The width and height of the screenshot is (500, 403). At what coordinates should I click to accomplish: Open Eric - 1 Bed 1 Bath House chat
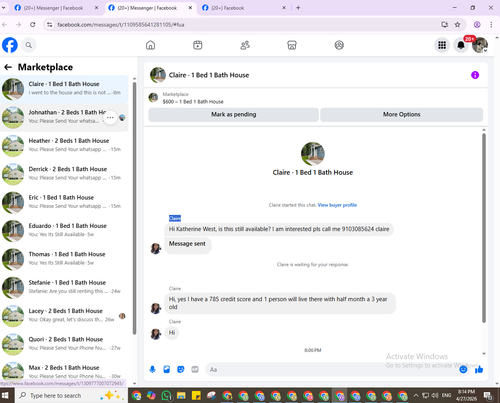coord(64,202)
